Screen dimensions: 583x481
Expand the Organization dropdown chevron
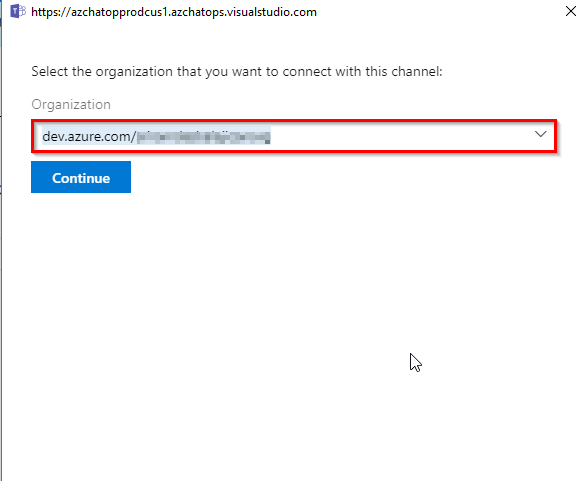point(540,134)
